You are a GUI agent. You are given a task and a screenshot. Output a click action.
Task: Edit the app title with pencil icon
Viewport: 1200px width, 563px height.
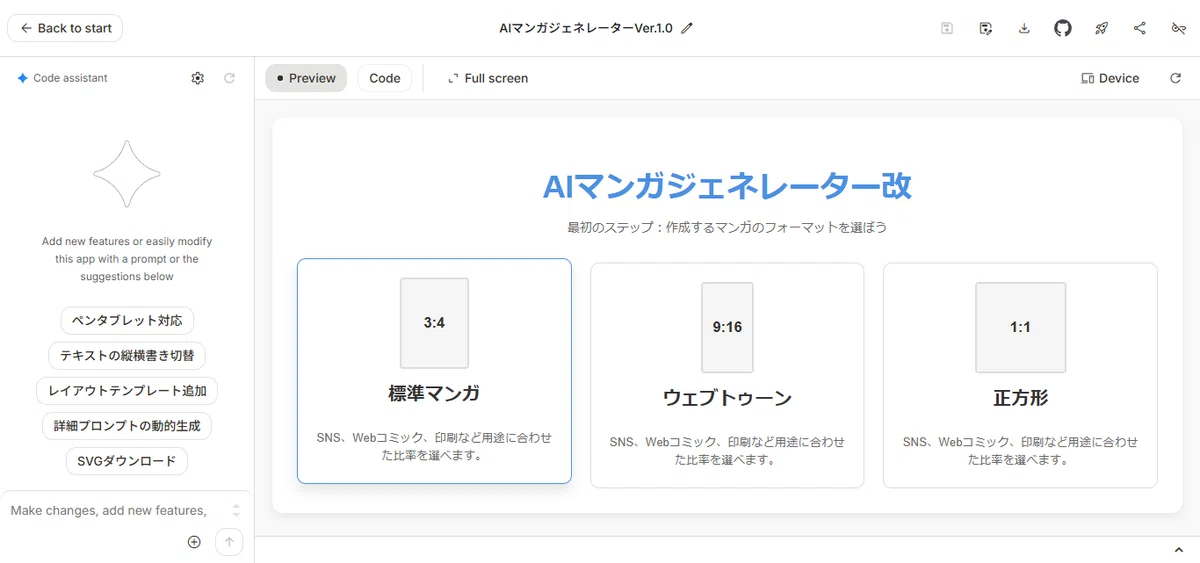687,28
